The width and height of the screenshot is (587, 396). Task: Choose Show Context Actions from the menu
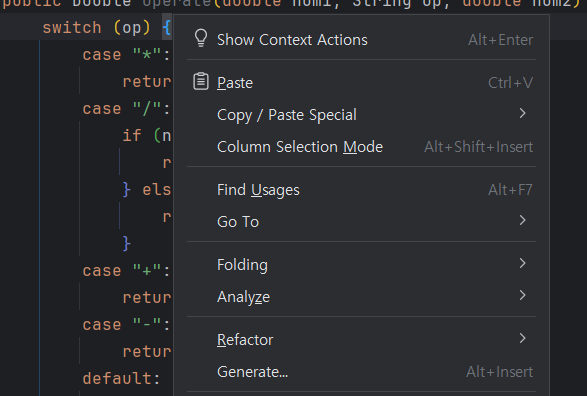point(362,39)
